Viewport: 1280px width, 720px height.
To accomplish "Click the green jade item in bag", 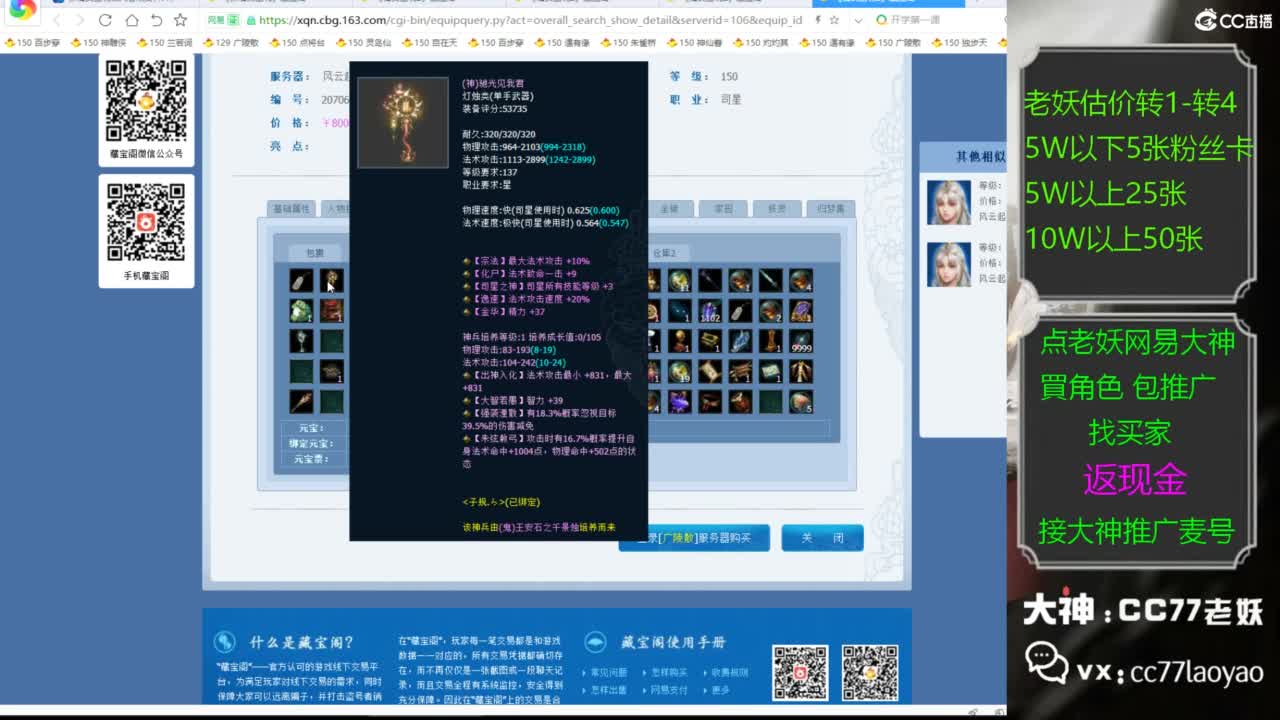I will point(301,311).
